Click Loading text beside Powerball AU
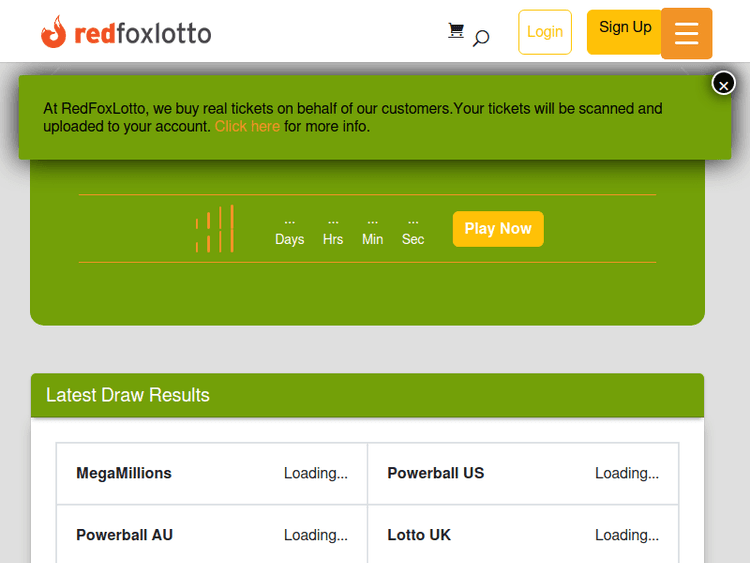Image resolution: width=750 pixels, height=563 pixels. pos(316,535)
